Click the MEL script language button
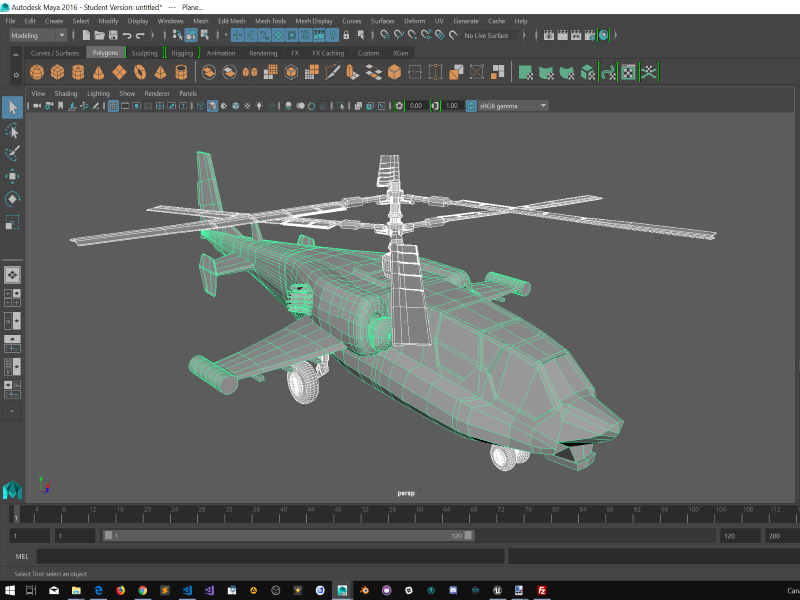Screen dimensions: 800x600 (x=22, y=556)
